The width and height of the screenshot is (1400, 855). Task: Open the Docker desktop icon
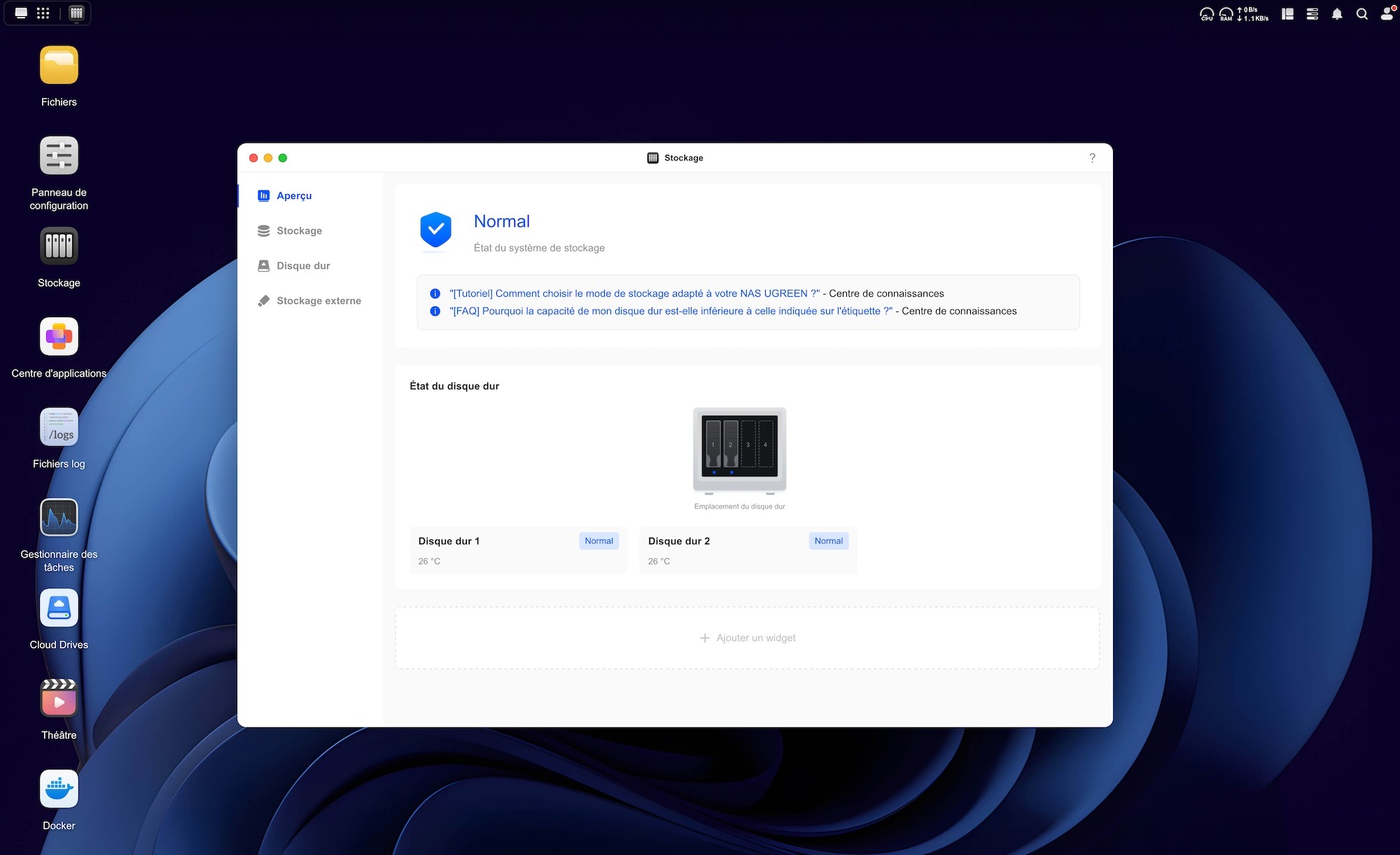tap(59, 789)
